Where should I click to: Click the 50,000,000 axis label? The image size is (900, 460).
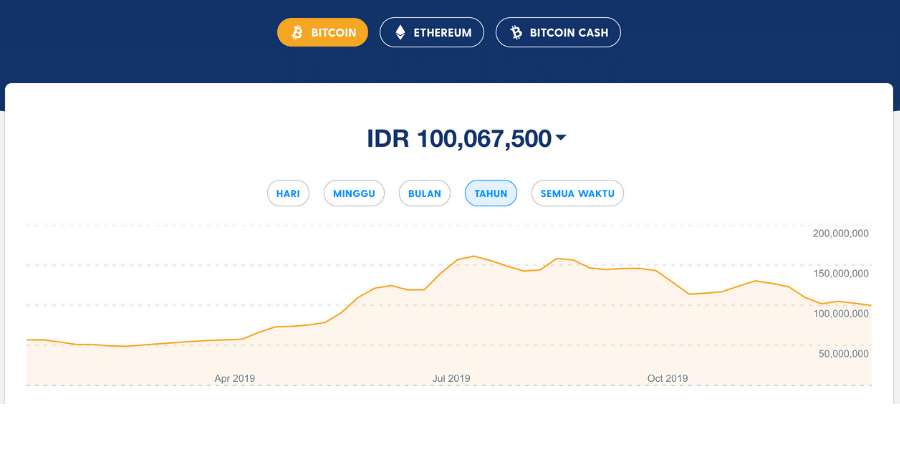point(844,354)
